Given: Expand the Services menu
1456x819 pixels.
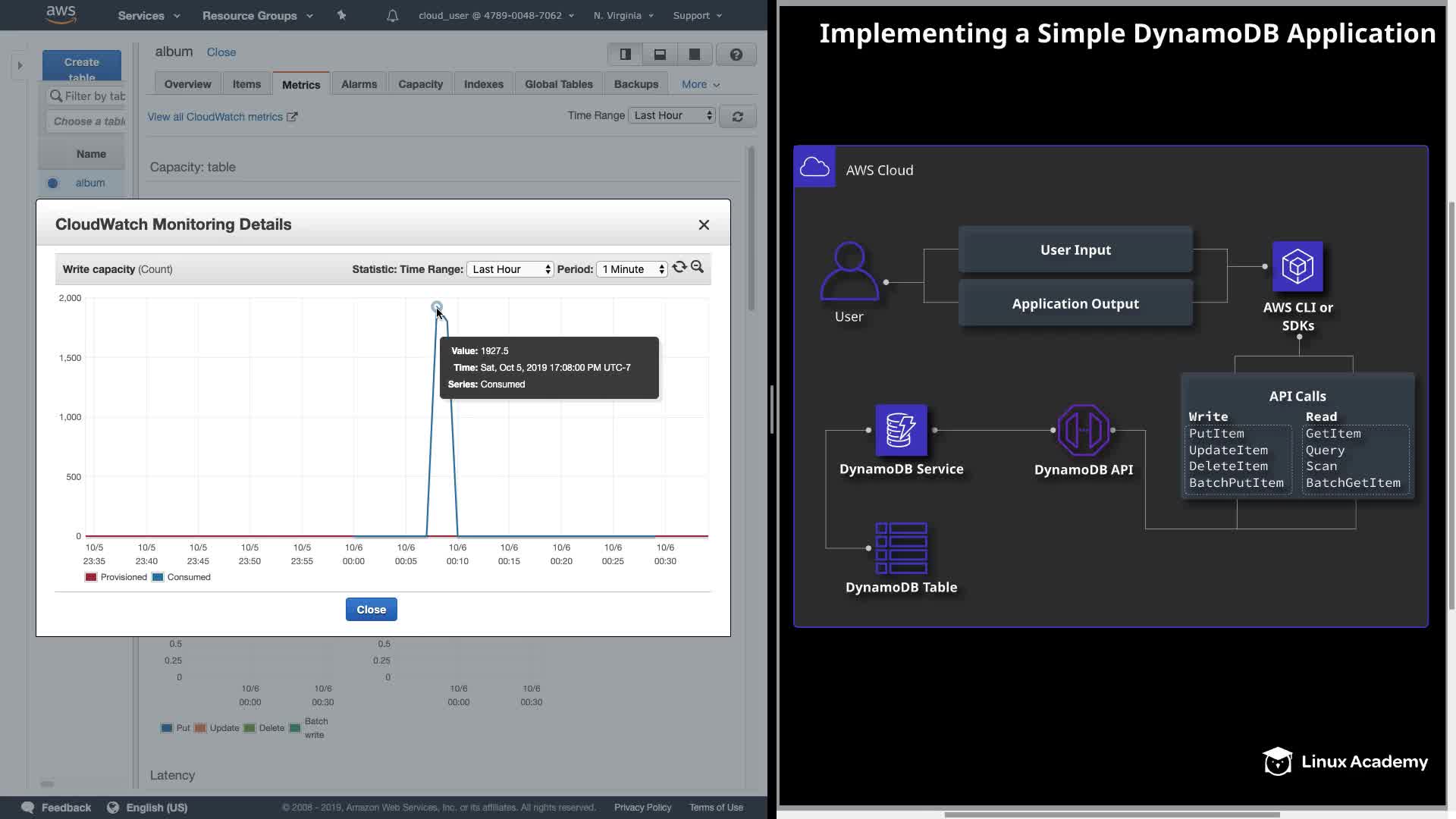Looking at the screenshot, I should click(149, 16).
